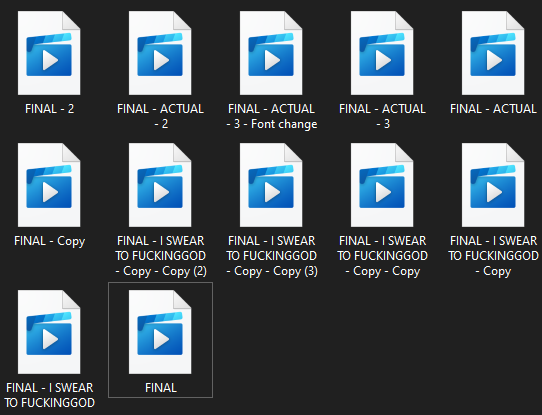Select the FINAL - Copy video file icon
The height and width of the screenshot is (415, 542).
coord(49,185)
